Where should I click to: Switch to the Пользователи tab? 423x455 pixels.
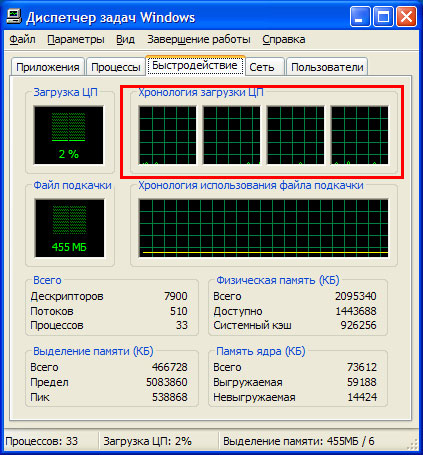tap(327, 67)
